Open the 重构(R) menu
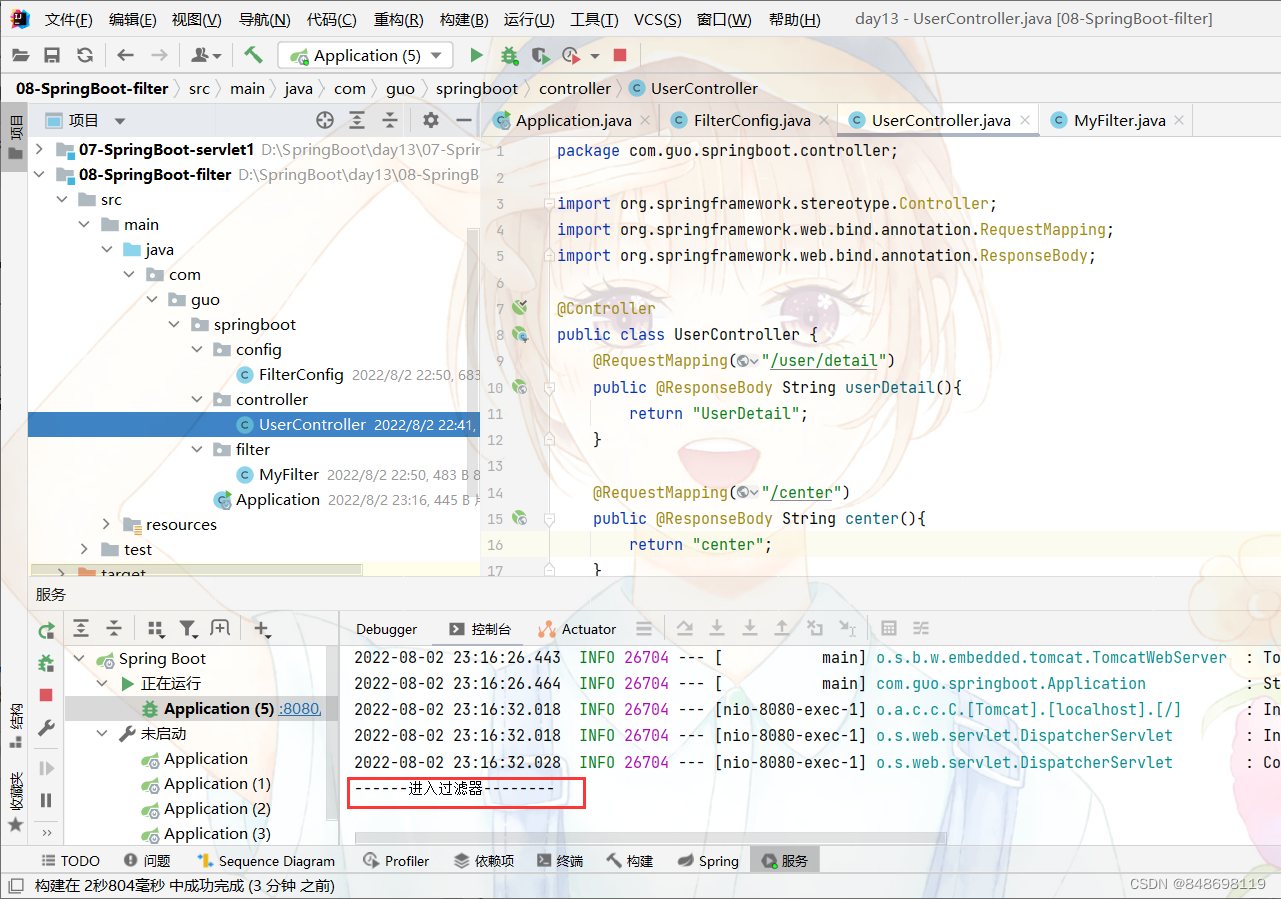This screenshot has width=1281, height=899. tap(398, 20)
